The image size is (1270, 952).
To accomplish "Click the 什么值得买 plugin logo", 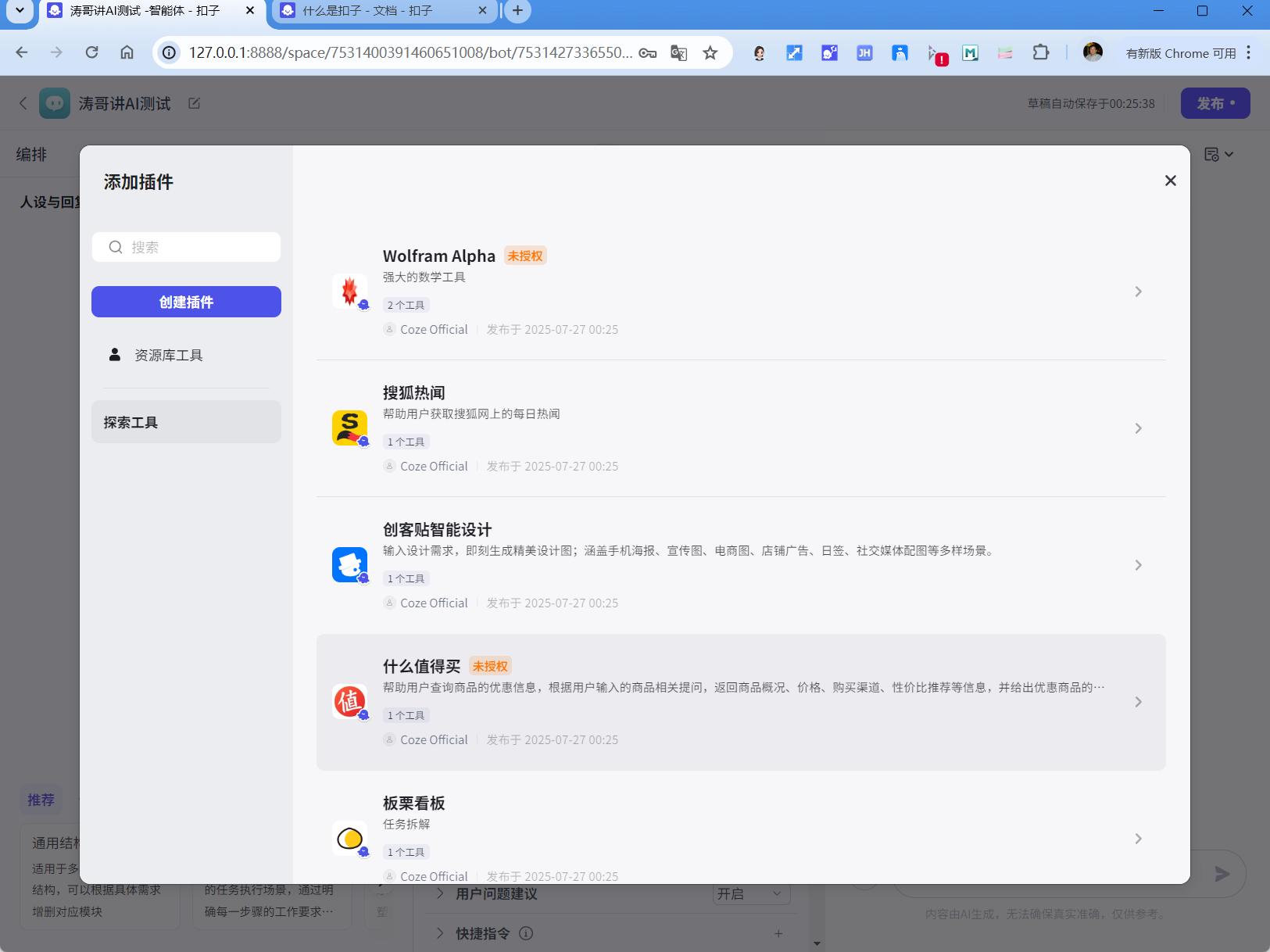I will click(349, 702).
